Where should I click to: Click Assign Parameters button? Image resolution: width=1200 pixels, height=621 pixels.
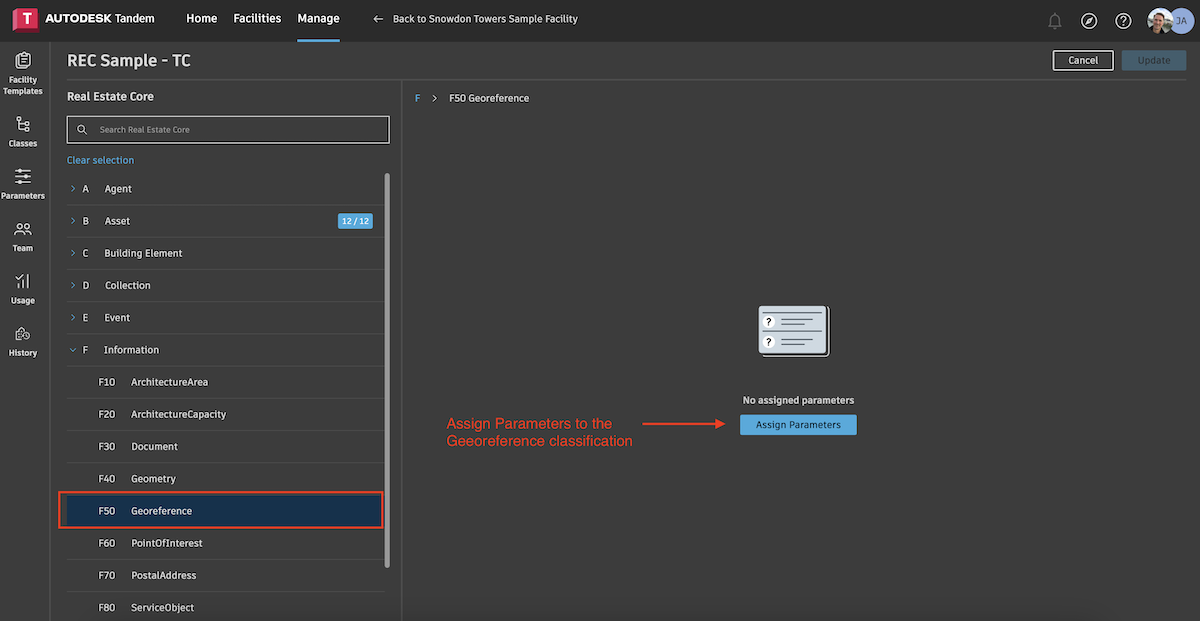coord(798,425)
